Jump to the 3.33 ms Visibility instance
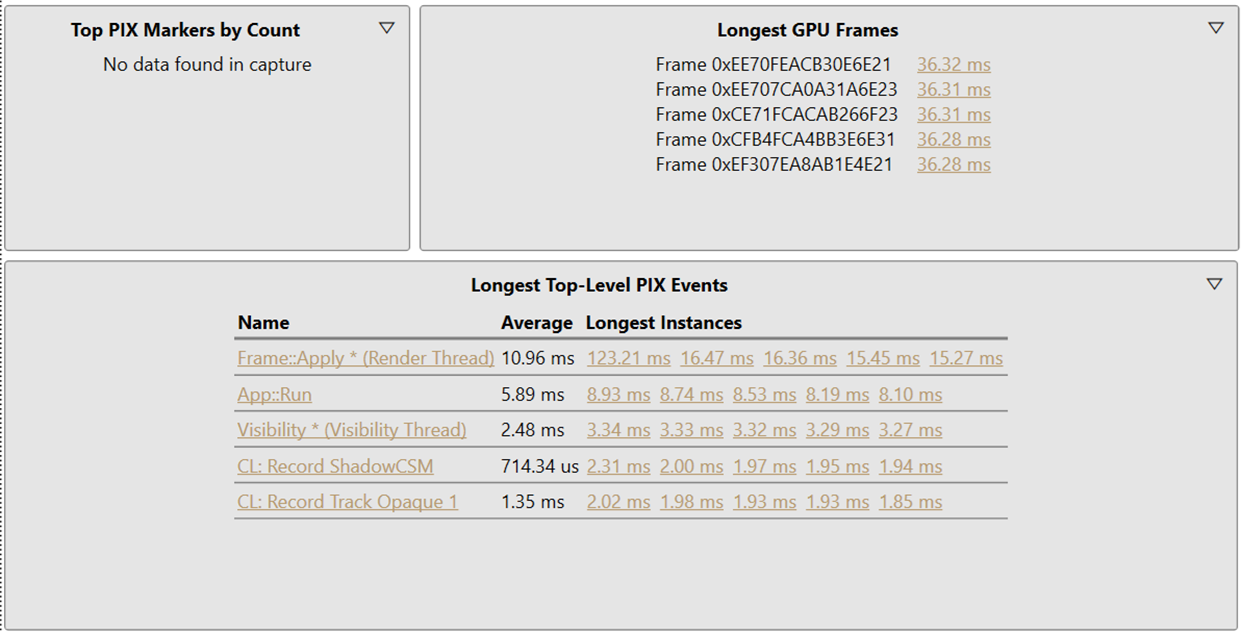The width and height of the screenshot is (1241, 632). pos(692,430)
